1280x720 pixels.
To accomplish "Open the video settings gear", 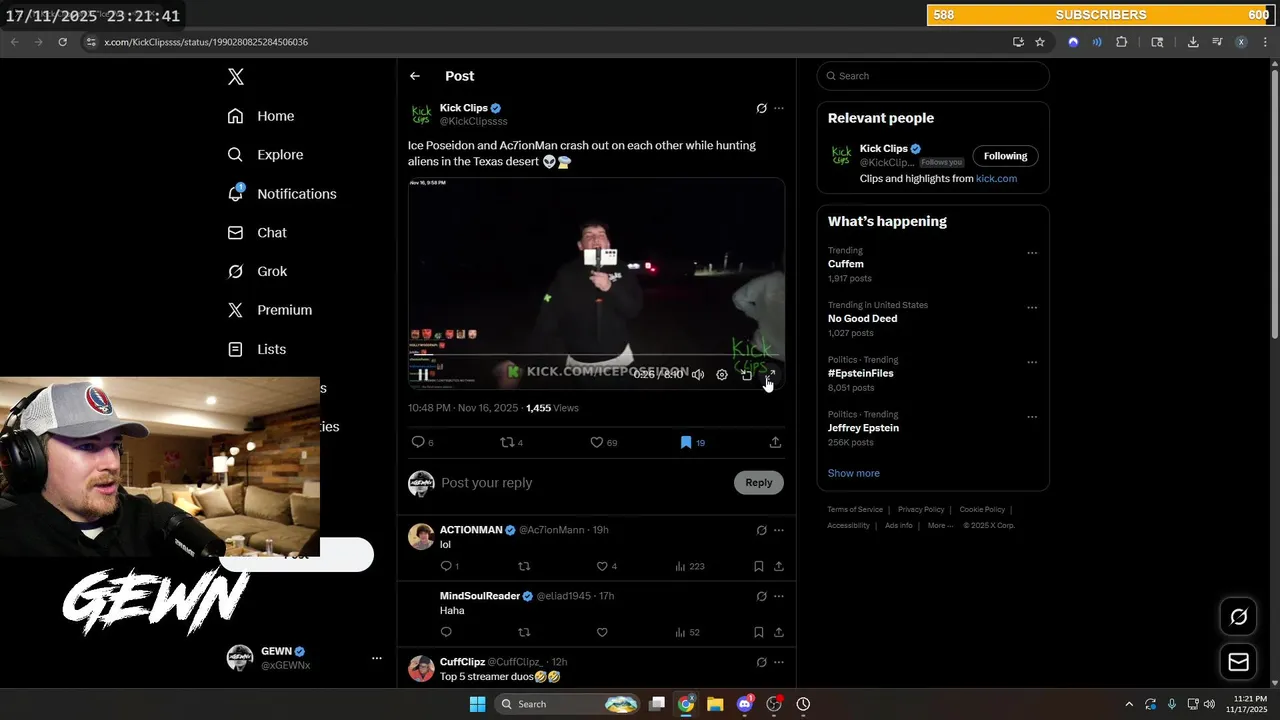I will pyautogui.click(x=722, y=375).
